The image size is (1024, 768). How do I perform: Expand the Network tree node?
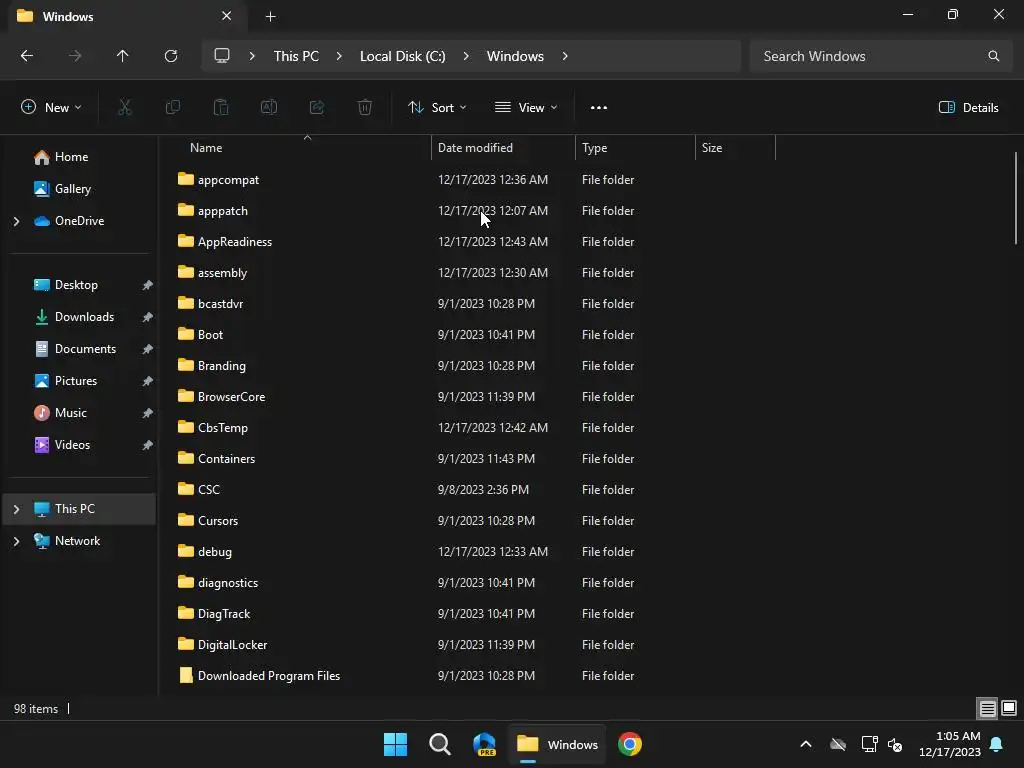point(16,541)
